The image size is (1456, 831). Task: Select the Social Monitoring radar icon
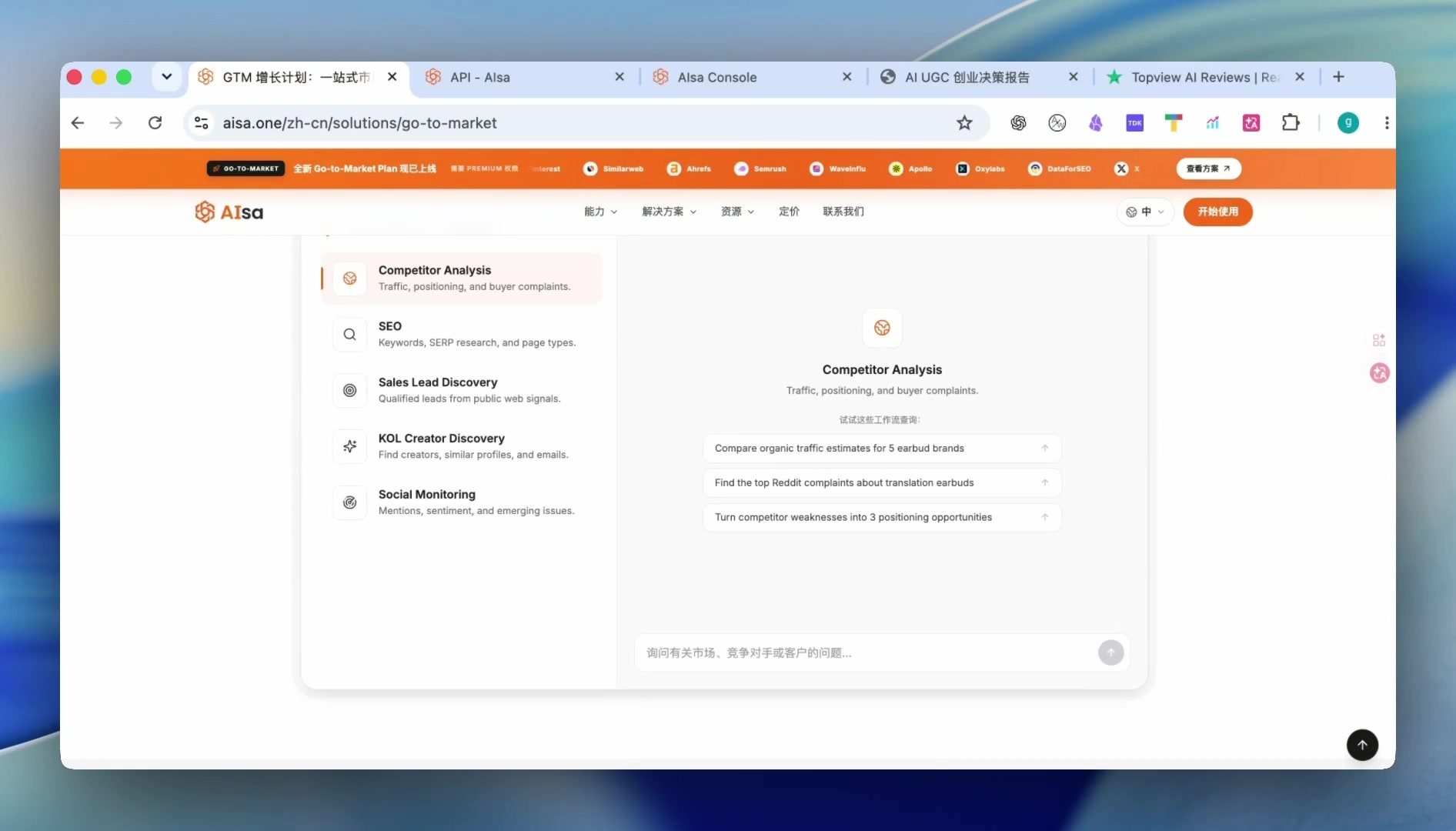point(349,502)
